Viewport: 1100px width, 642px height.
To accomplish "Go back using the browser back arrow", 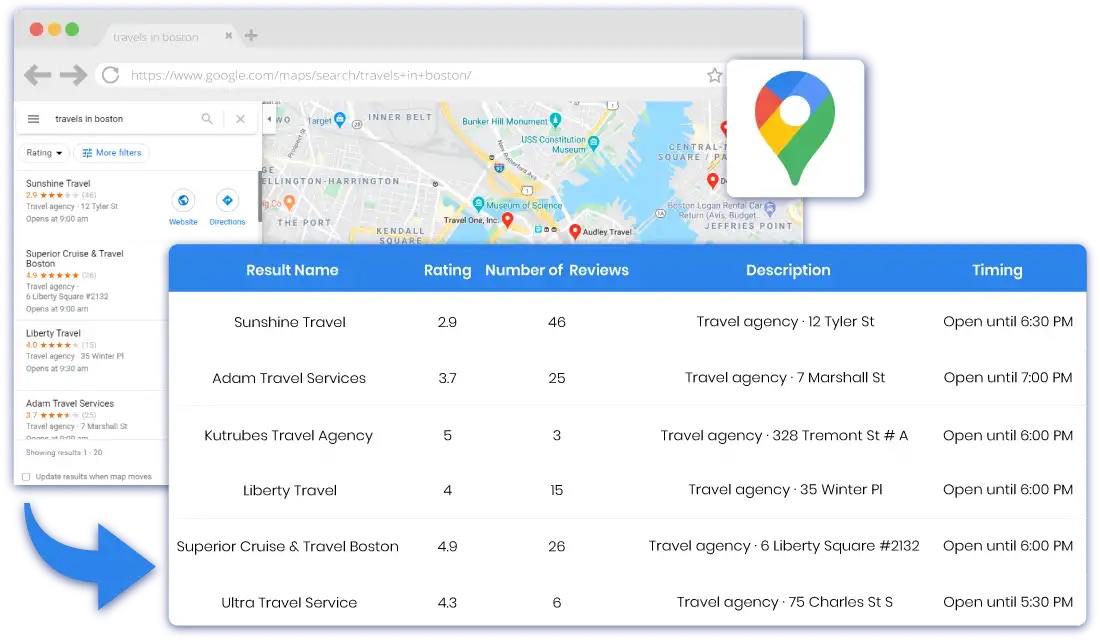I will (37, 74).
